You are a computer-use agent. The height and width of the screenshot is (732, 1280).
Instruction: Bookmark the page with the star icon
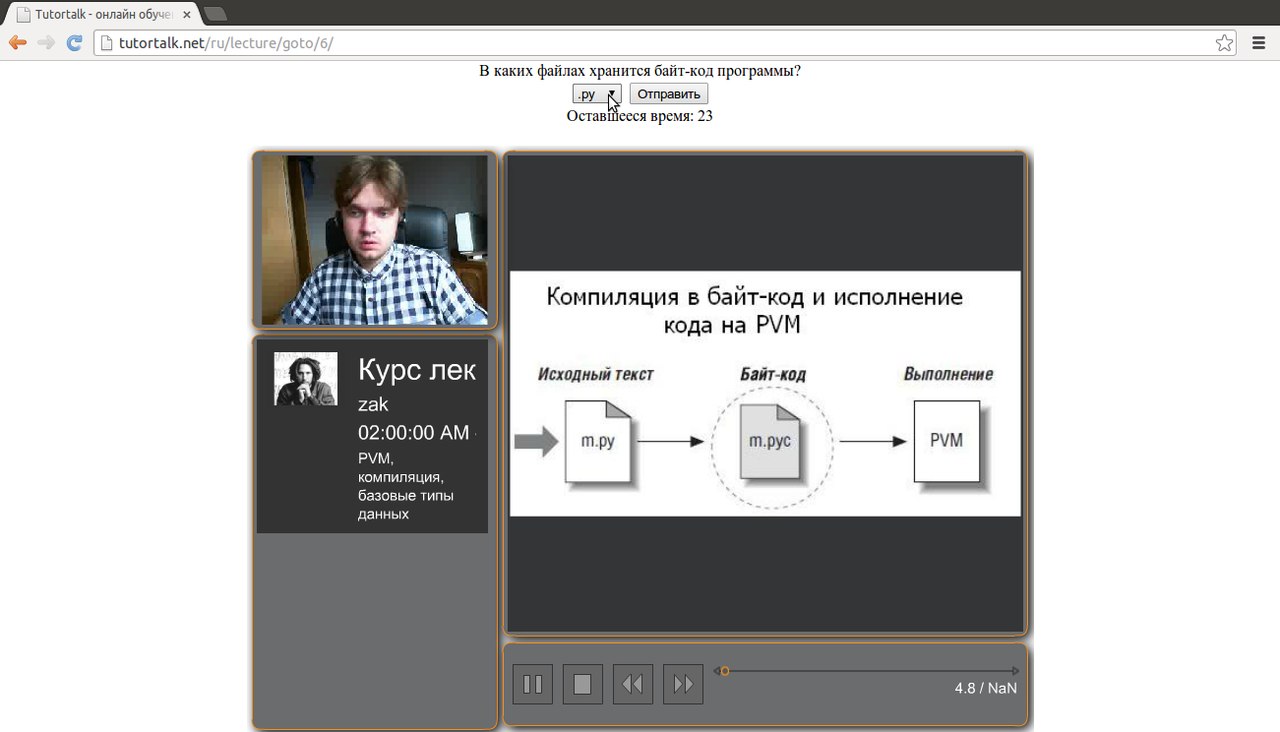pos(1224,43)
